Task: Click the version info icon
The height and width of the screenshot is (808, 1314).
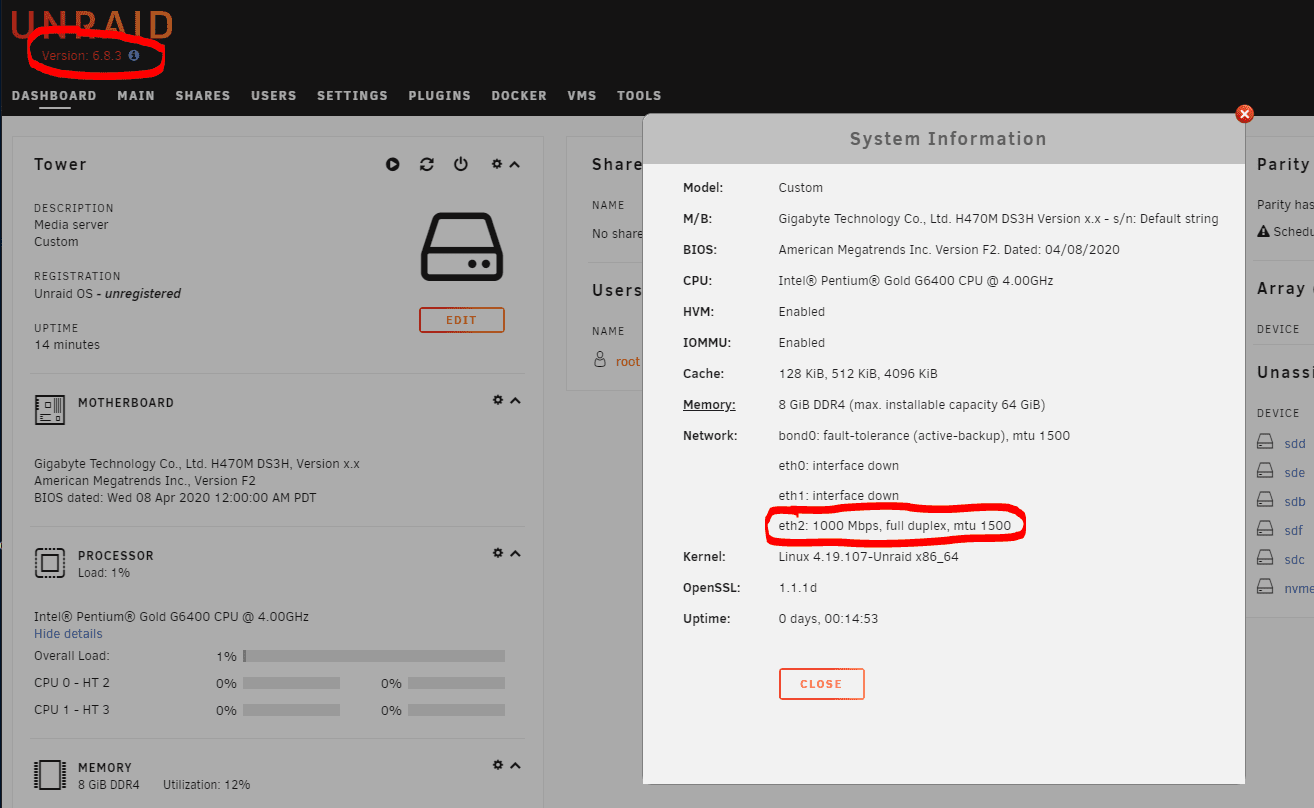Action: pyautogui.click(x=134, y=56)
